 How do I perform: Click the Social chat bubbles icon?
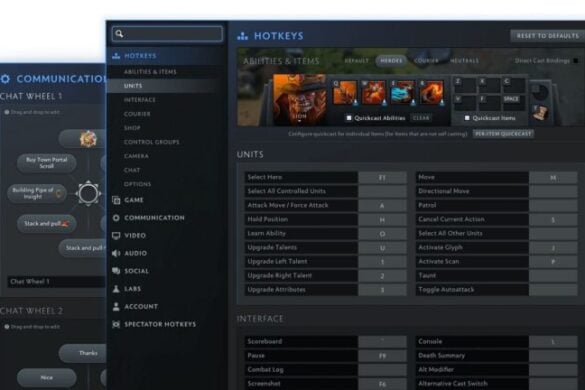pyautogui.click(x=116, y=271)
